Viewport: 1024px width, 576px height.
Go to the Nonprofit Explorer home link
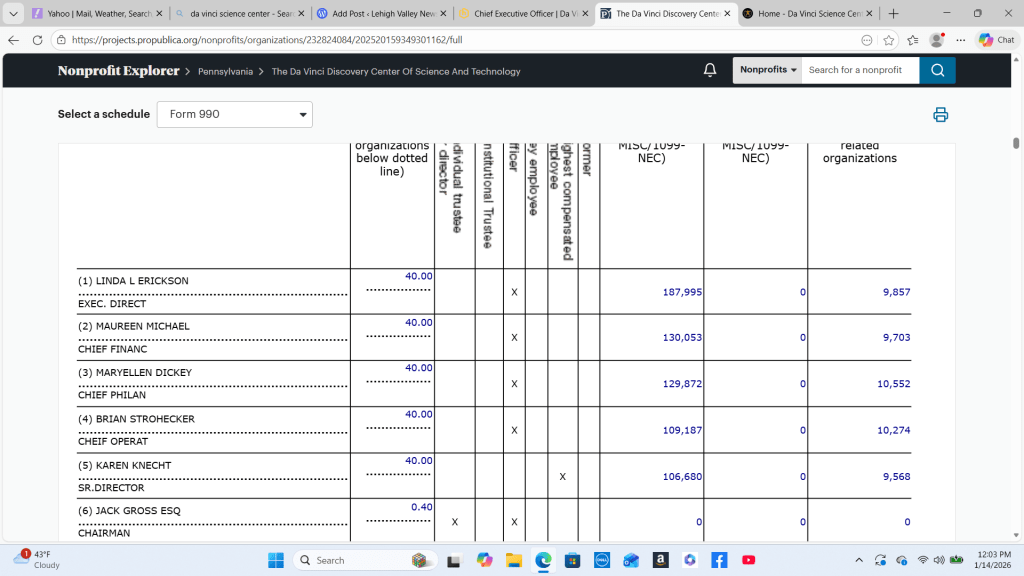click(118, 71)
